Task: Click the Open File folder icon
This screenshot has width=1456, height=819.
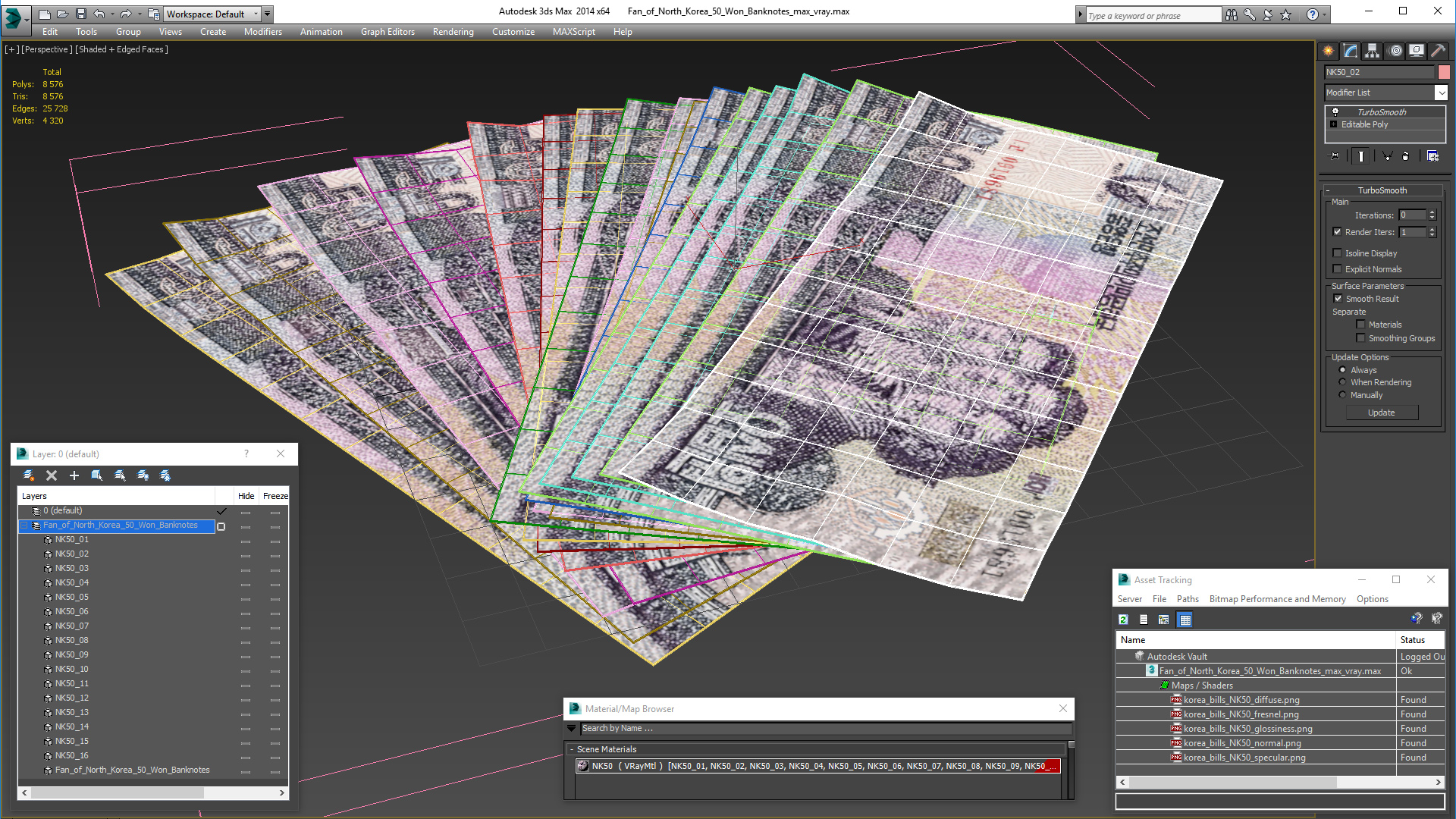Action: [x=62, y=14]
